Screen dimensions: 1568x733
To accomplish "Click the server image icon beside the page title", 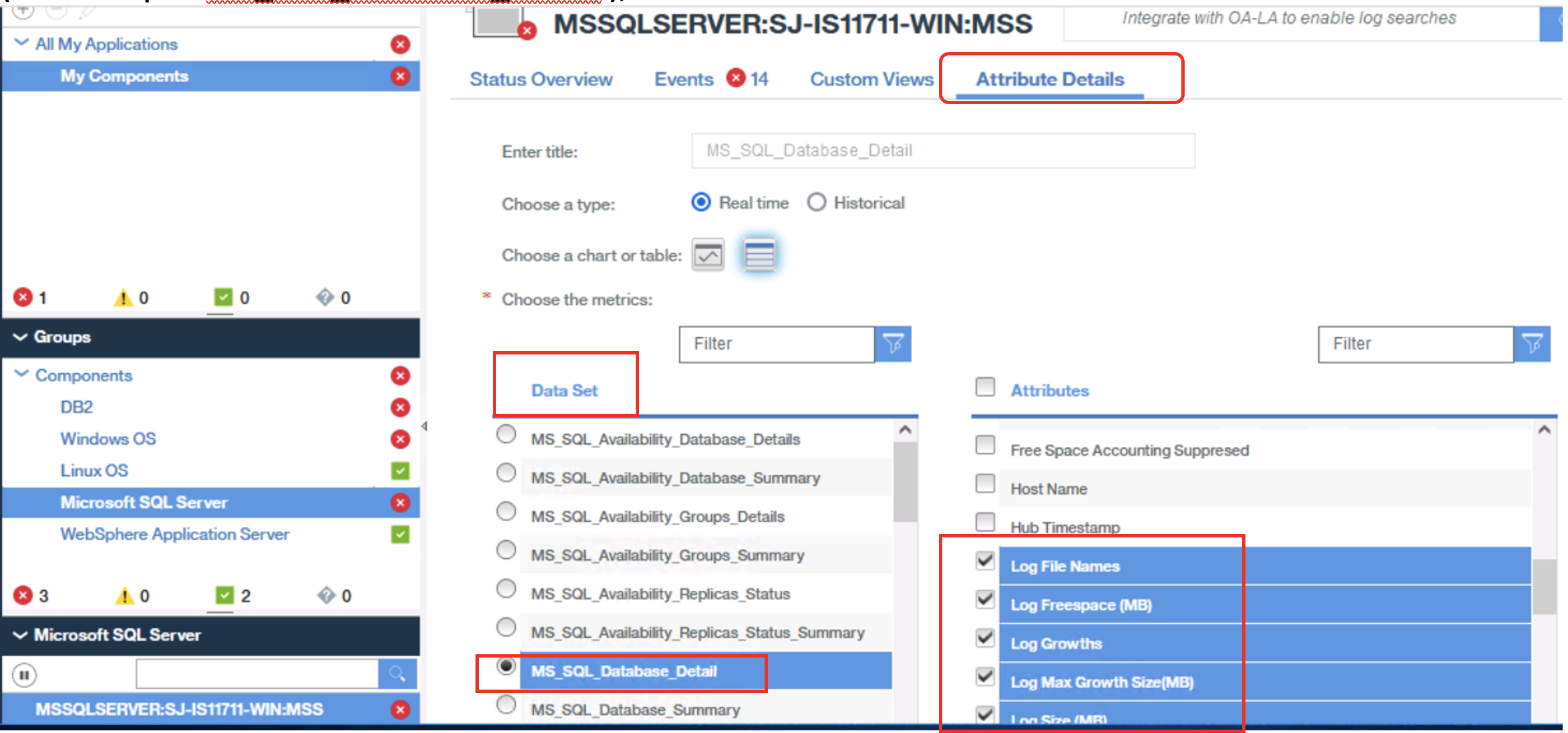I will [502, 23].
